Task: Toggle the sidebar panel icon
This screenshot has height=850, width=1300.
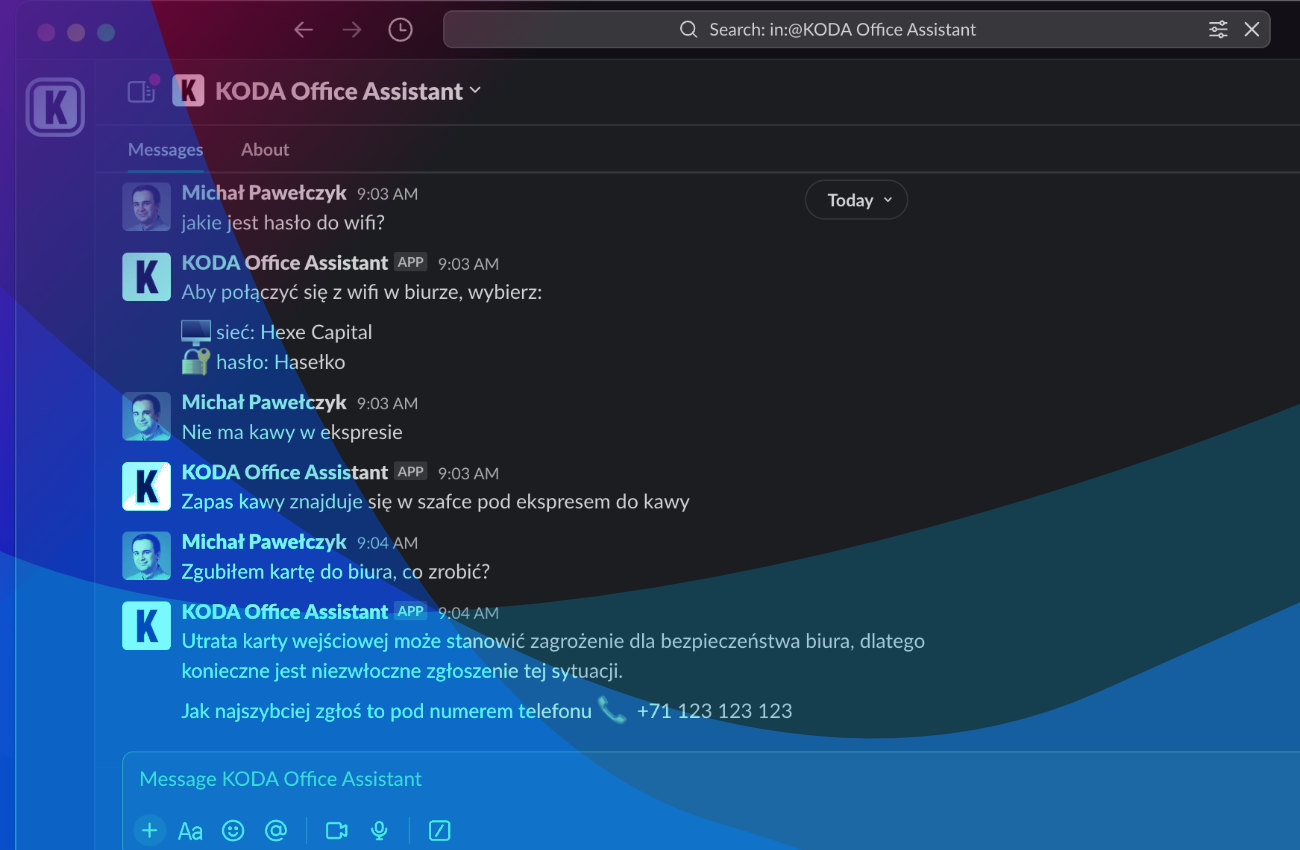Action: 142,91
